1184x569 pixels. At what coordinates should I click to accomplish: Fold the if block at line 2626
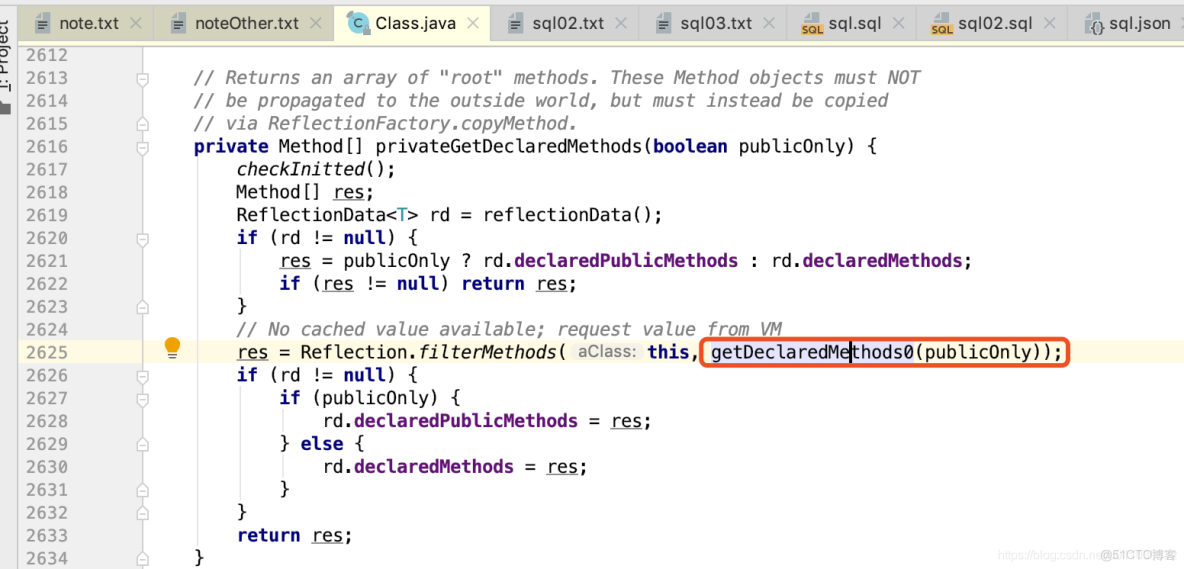(x=142, y=375)
